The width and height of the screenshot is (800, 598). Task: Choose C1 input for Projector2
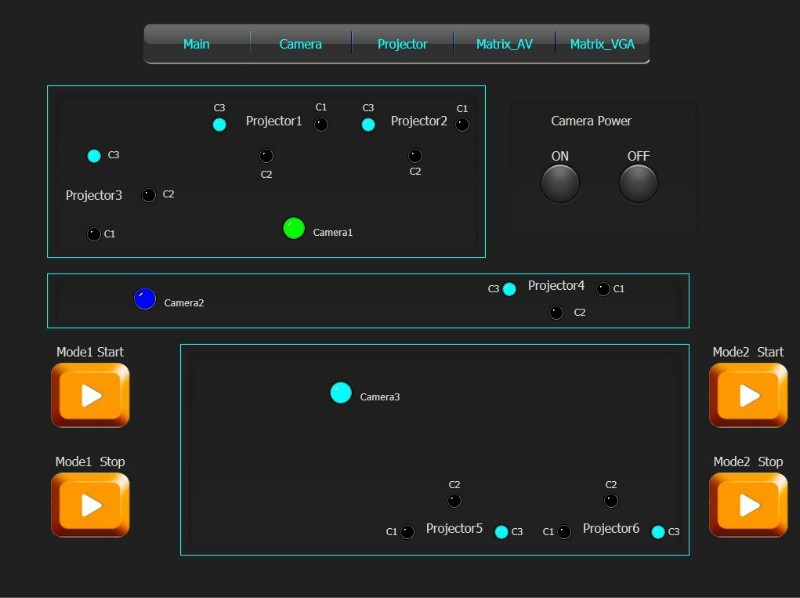(462, 125)
